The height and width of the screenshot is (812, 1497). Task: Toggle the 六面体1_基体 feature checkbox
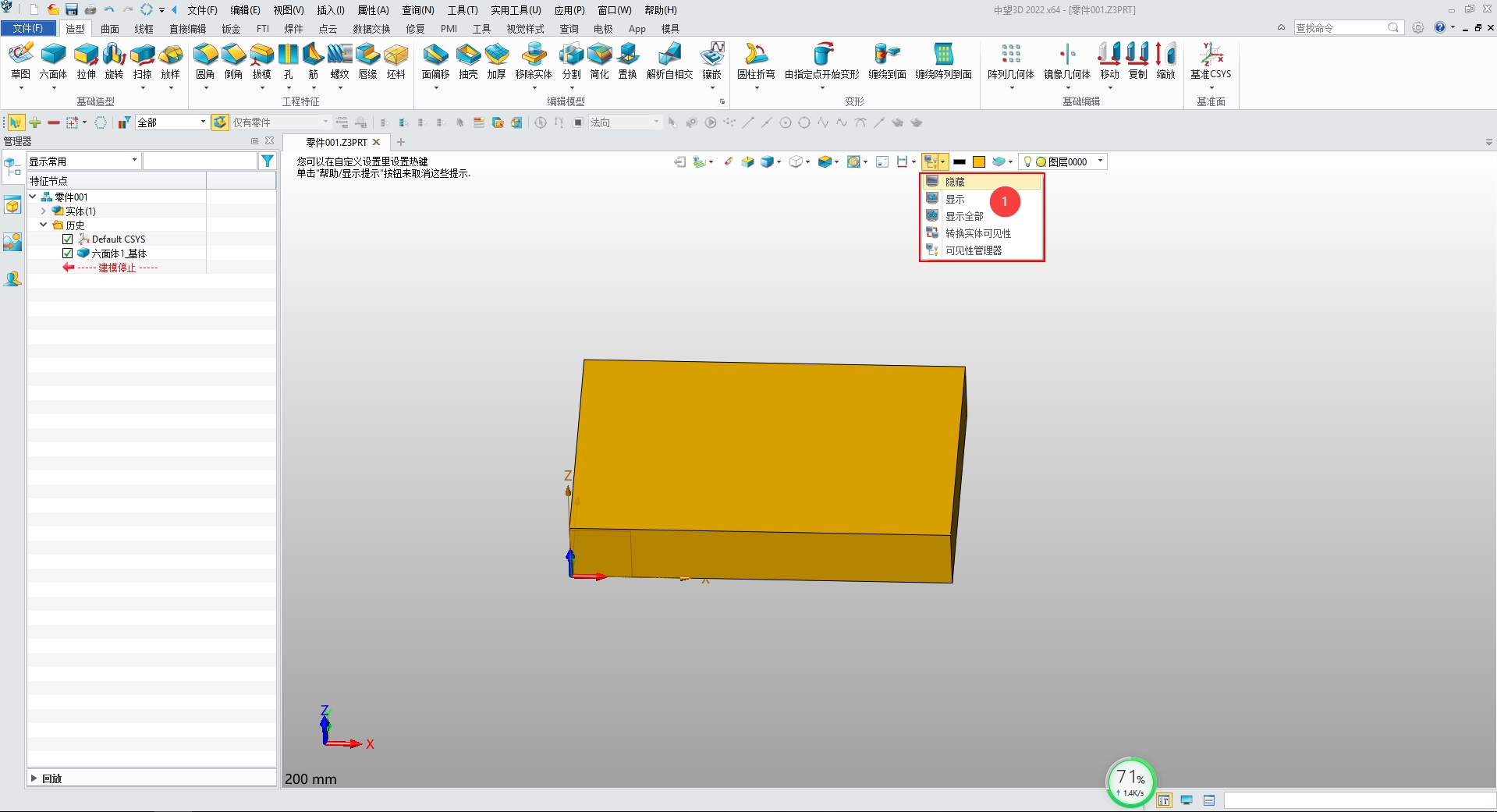pyautogui.click(x=67, y=253)
